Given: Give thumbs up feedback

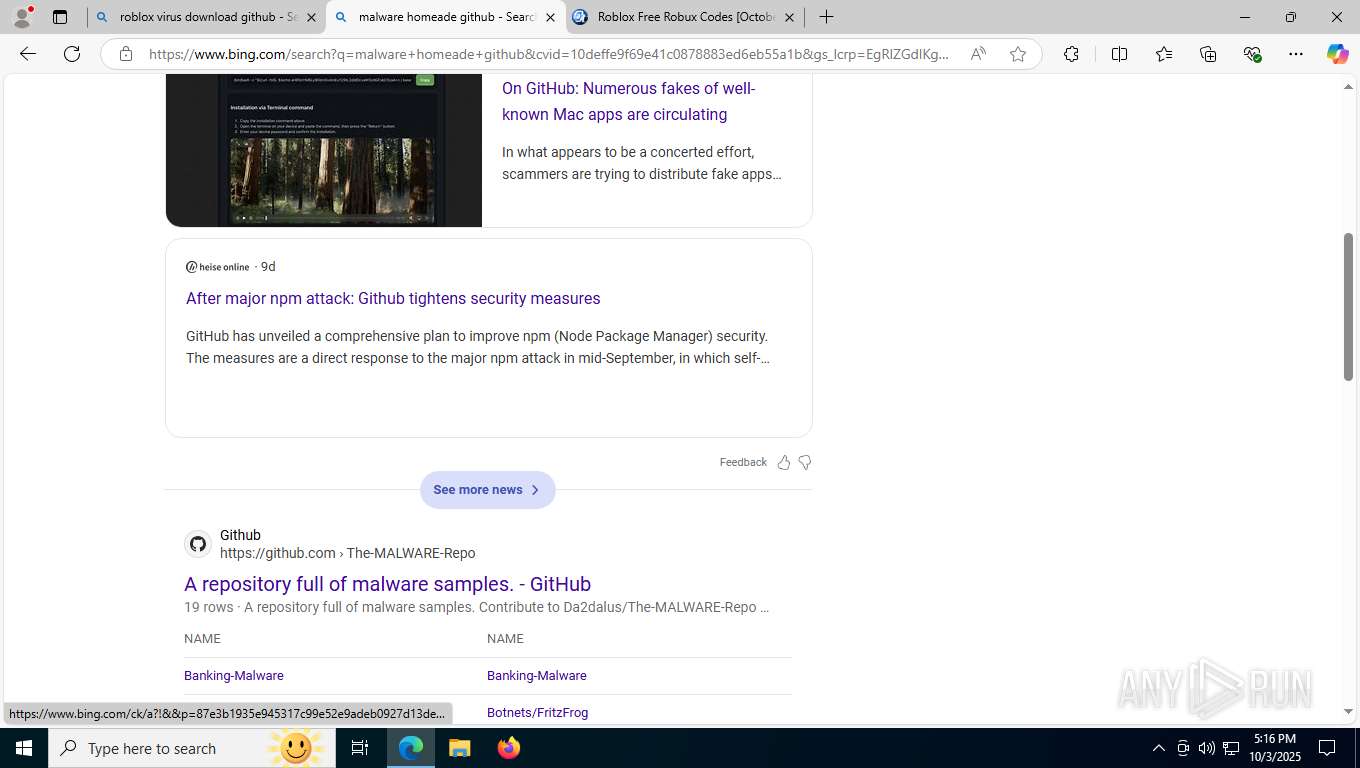Looking at the screenshot, I should click(784, 462).
